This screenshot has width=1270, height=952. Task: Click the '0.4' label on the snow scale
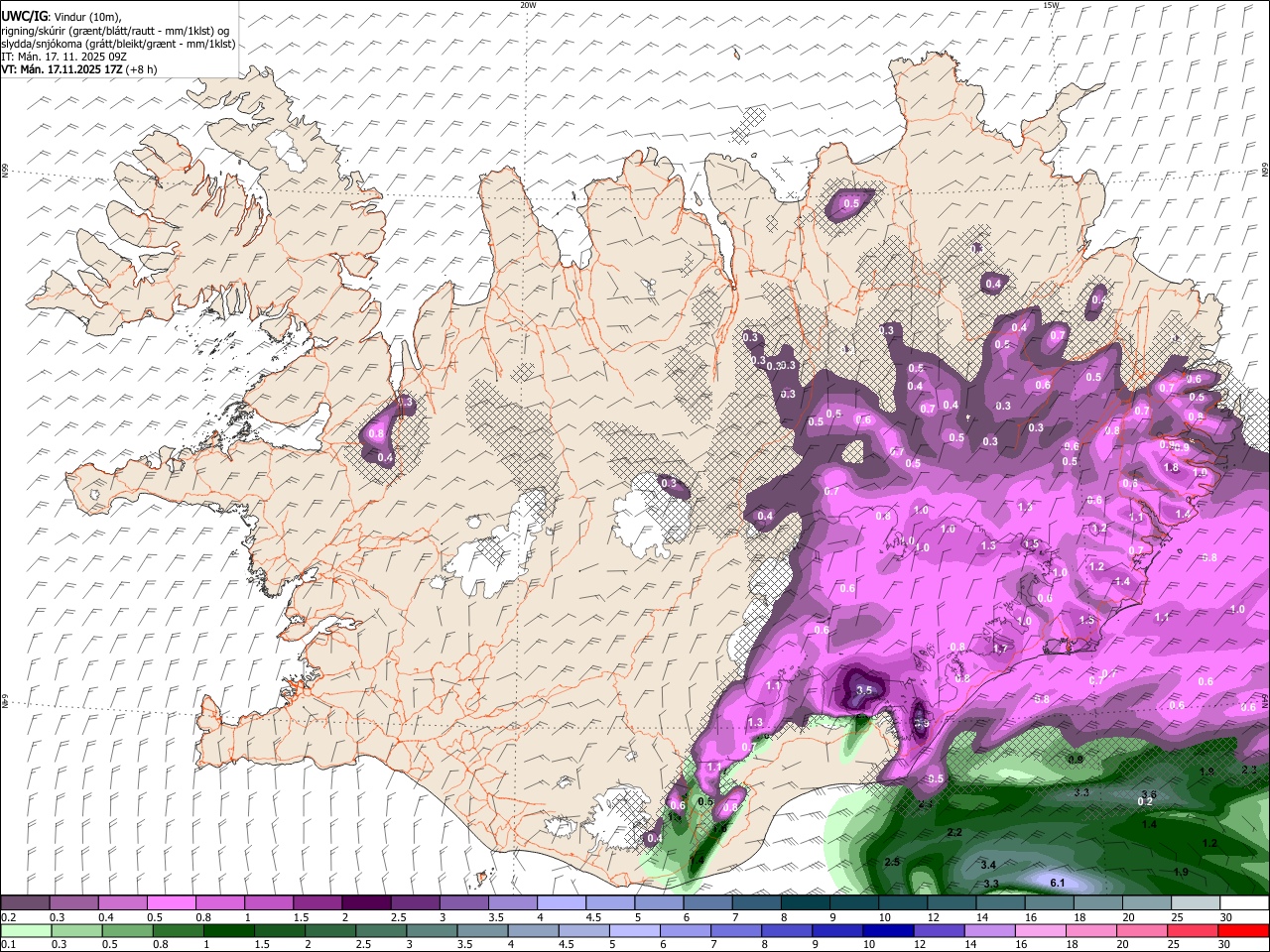click(106, 917)
